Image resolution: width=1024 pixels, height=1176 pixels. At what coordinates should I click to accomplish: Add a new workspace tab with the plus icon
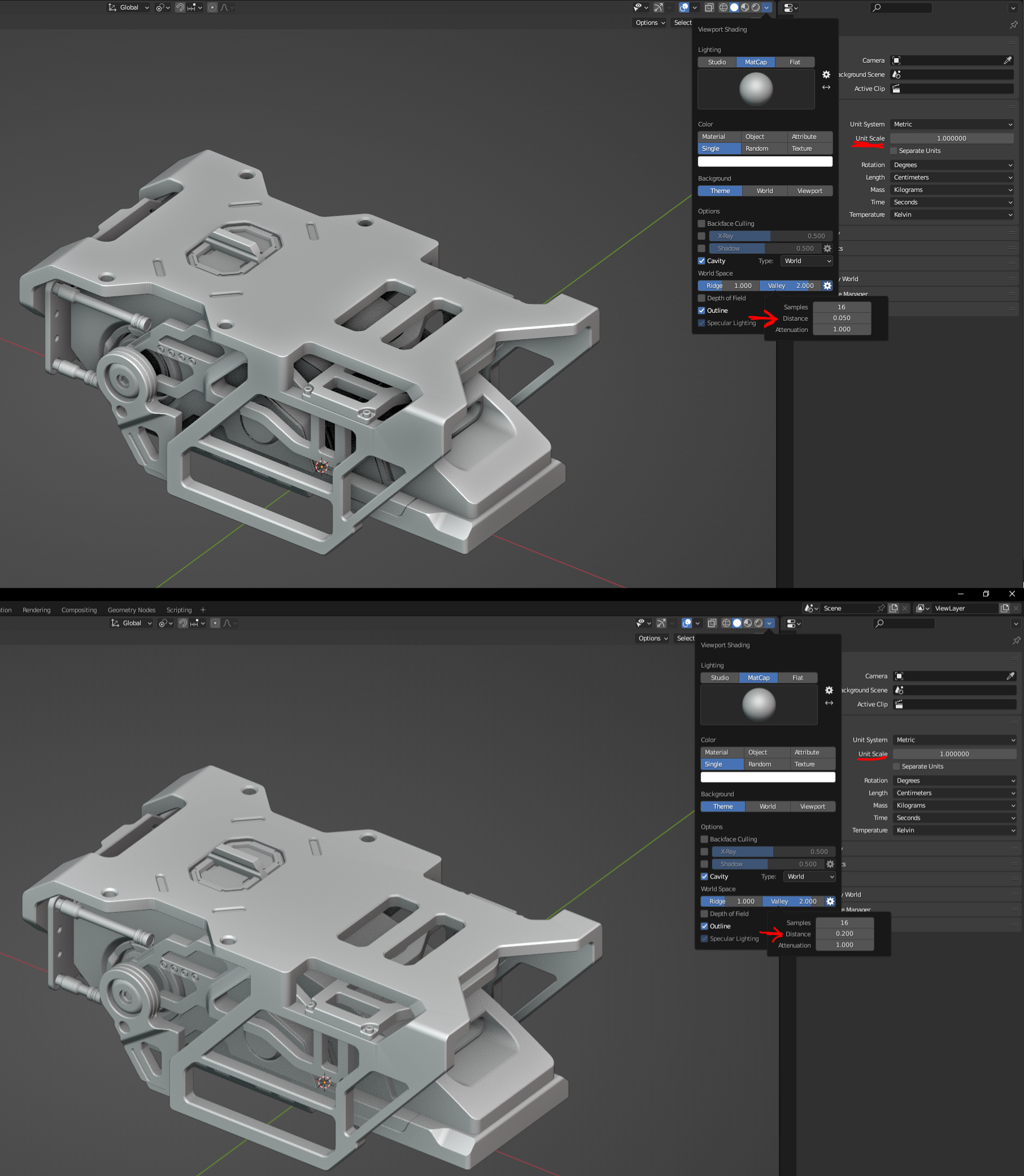[x=203, y=610]
